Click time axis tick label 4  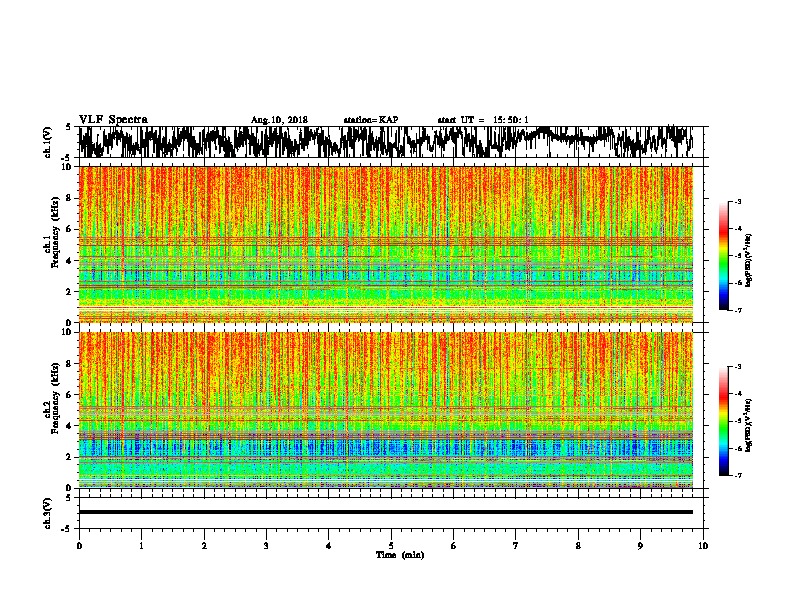(x=329, y=546)
